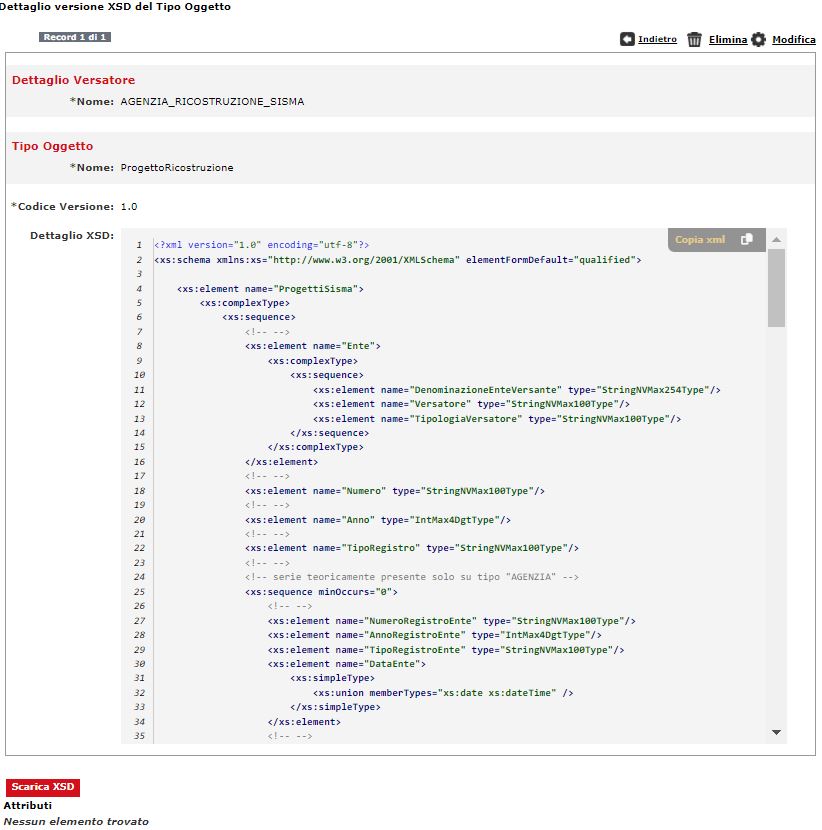The height and width of the screenshot is (830, 822).
Task: Click the TipoRegistro element on line 22
Action: (411, 548)
